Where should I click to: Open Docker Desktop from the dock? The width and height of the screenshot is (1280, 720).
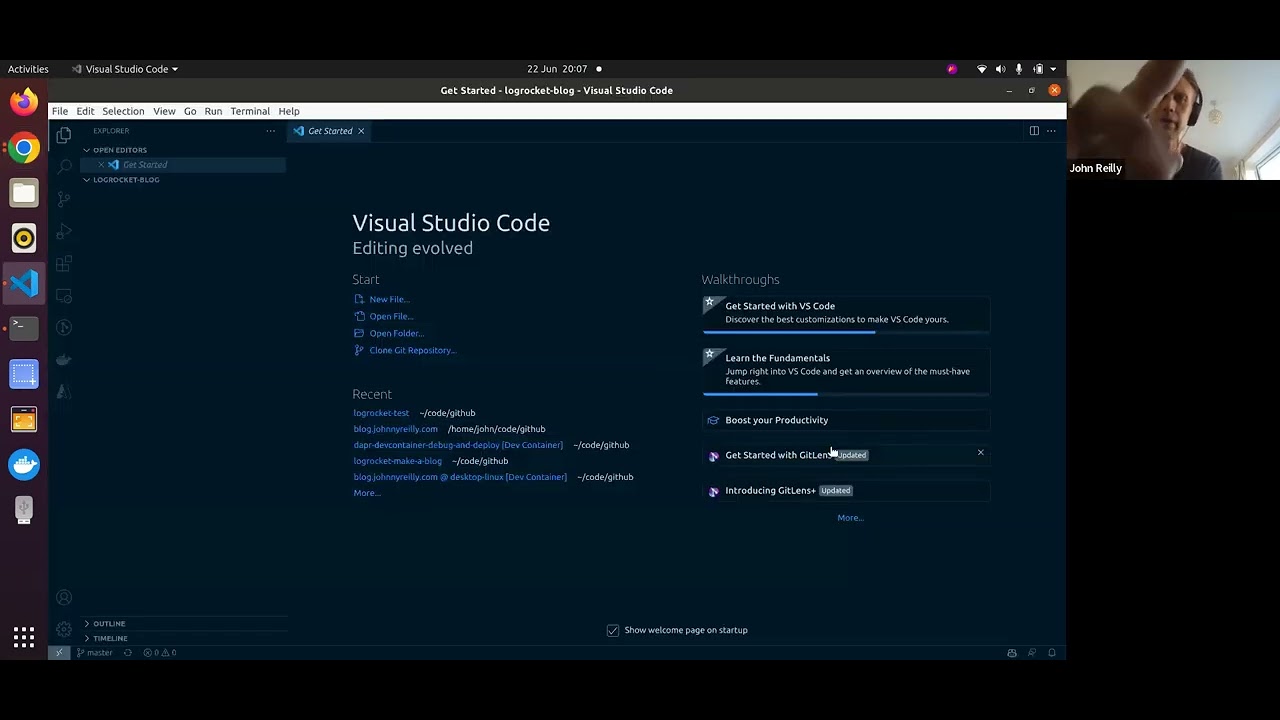point(24,464)
